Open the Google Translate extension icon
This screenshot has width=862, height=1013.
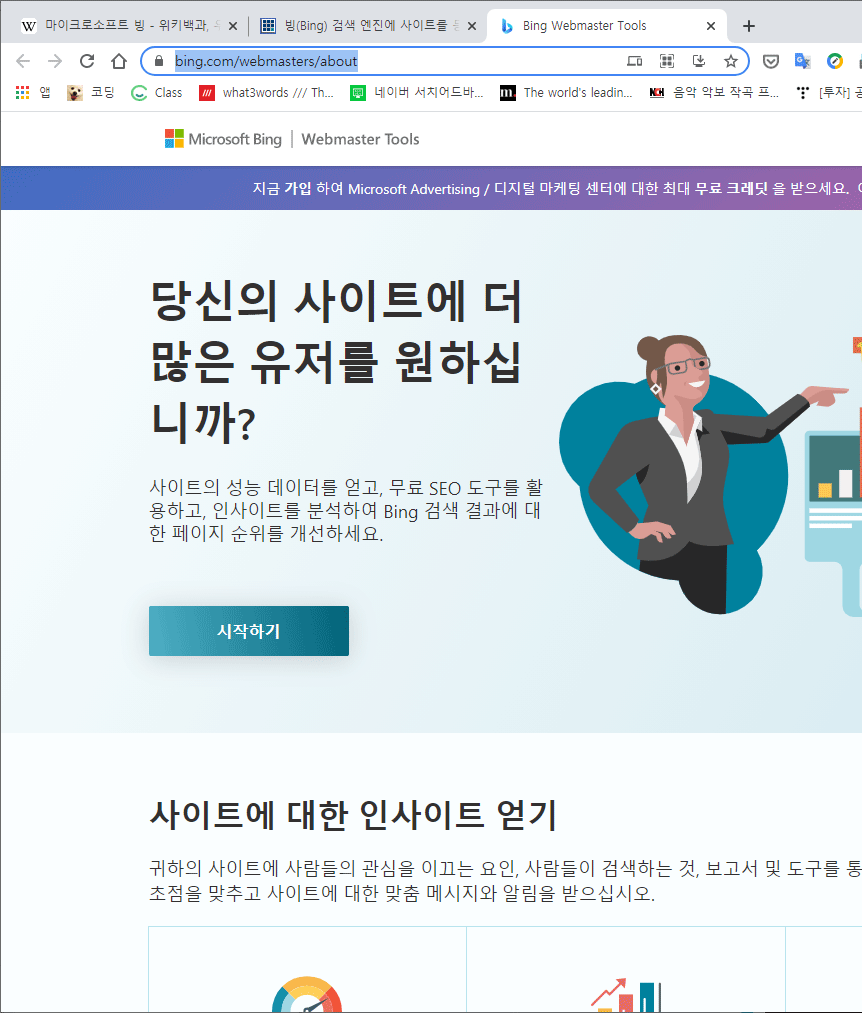pyautogui.click(x=803, y=61)
